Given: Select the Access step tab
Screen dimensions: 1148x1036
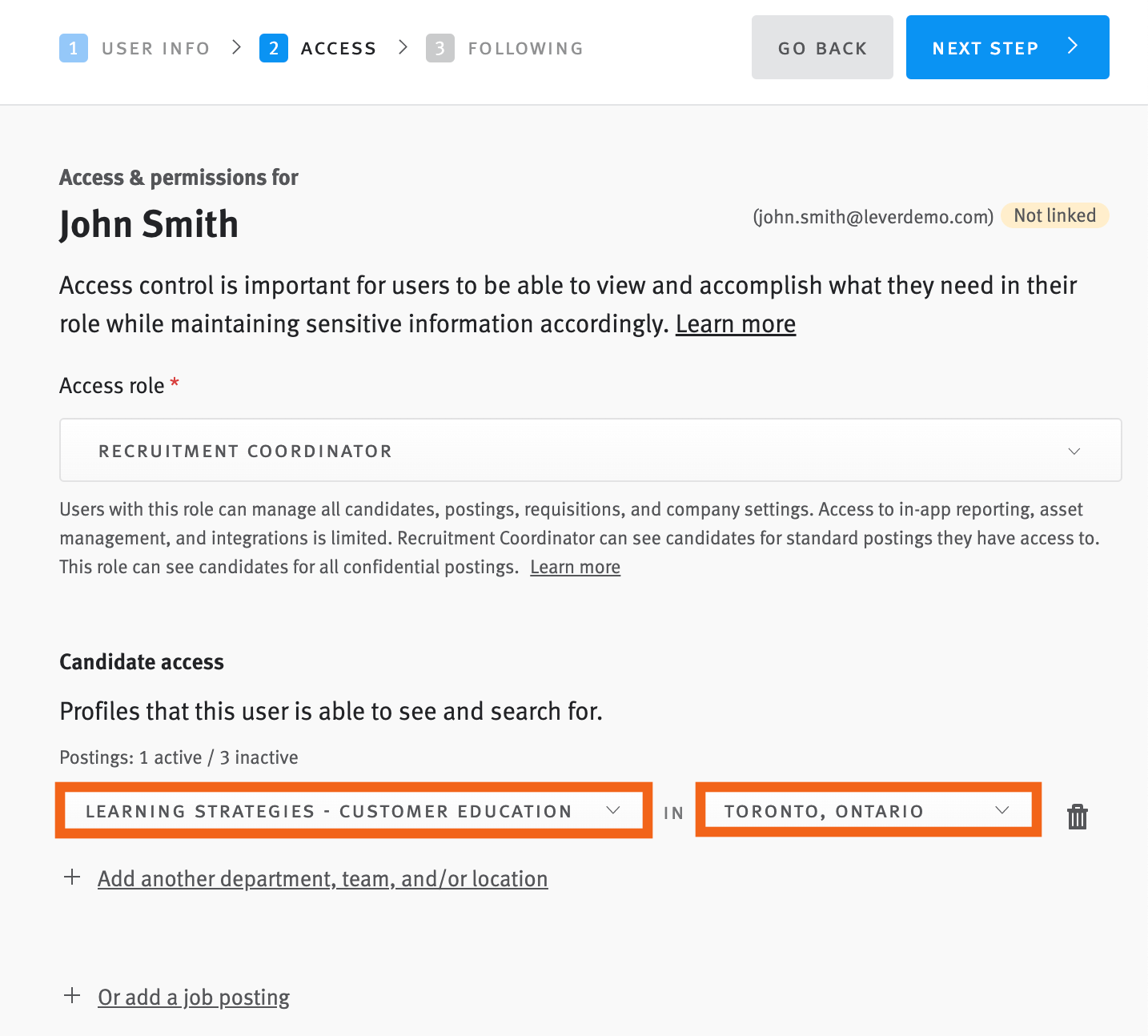Looking at the screenshot, I should [338, 47].
